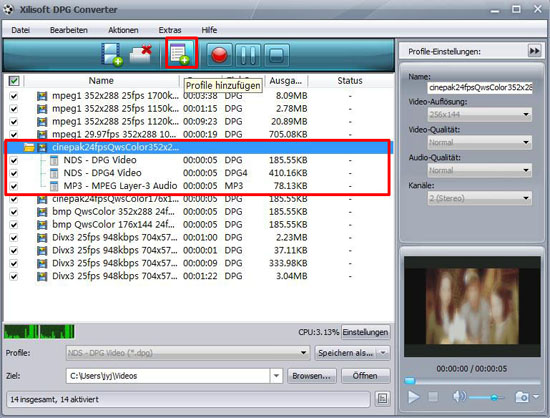The width and height of the screenshot is (550, 418).
Task: Click the Browsen button
Action: tap(311, 376)
